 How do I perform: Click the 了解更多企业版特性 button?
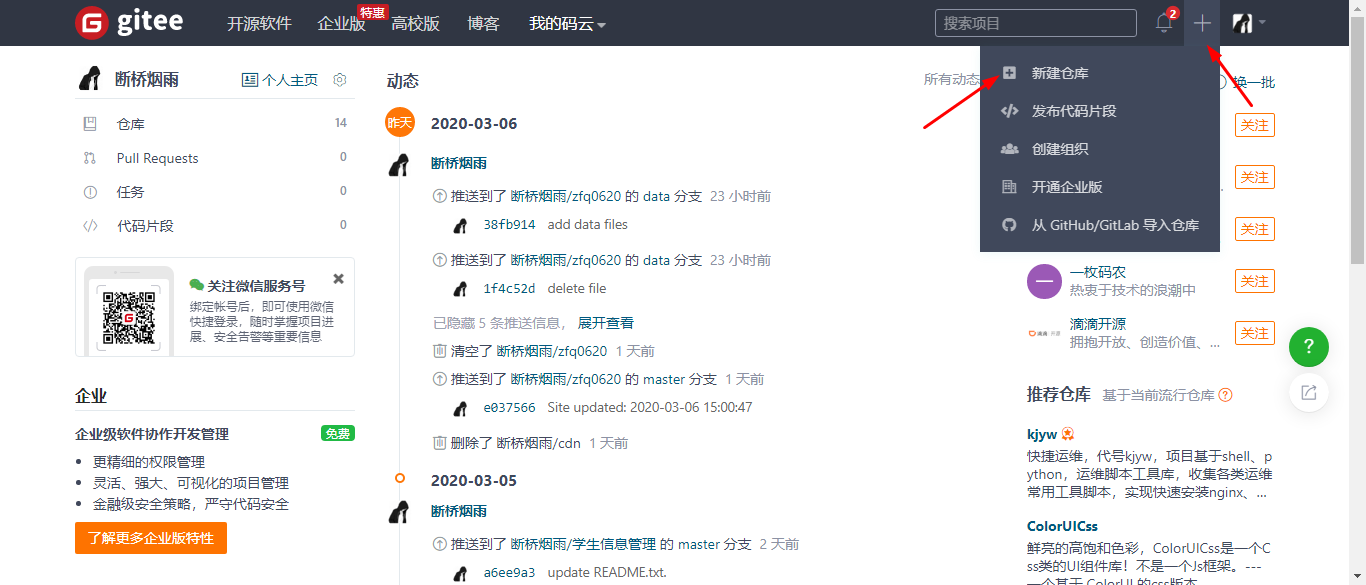150,537
